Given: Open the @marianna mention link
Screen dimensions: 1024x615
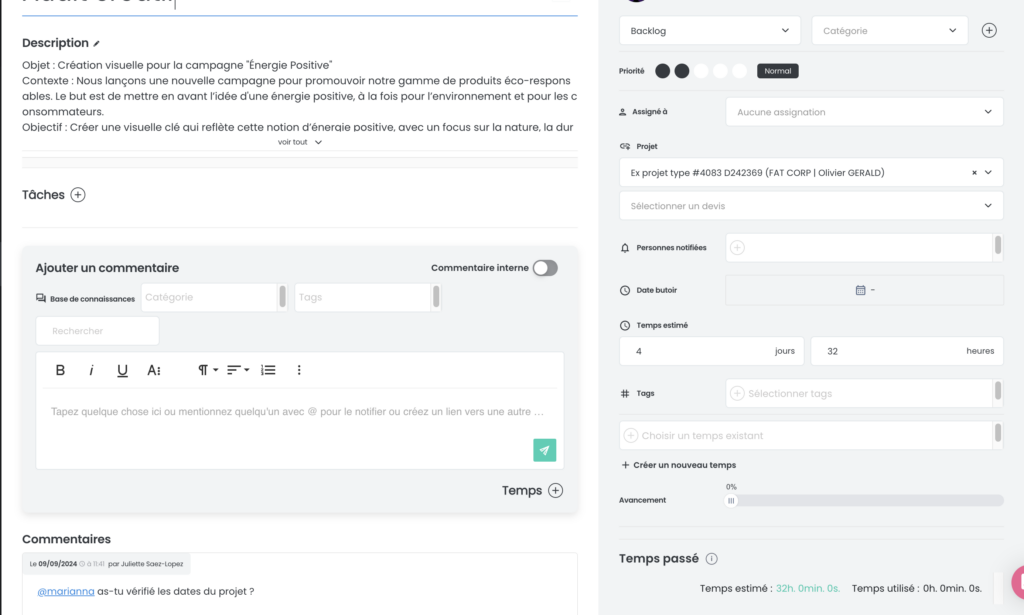Looking at the screenshot, I should pos(66,591).
